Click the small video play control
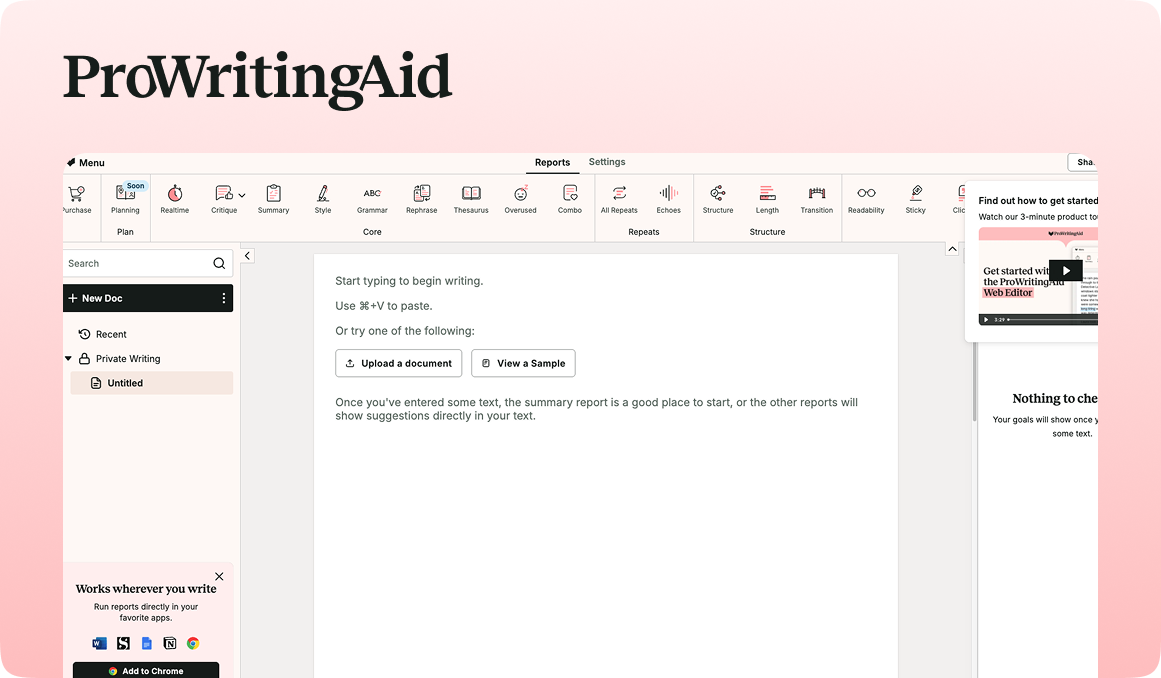 [x=986, y=320]
